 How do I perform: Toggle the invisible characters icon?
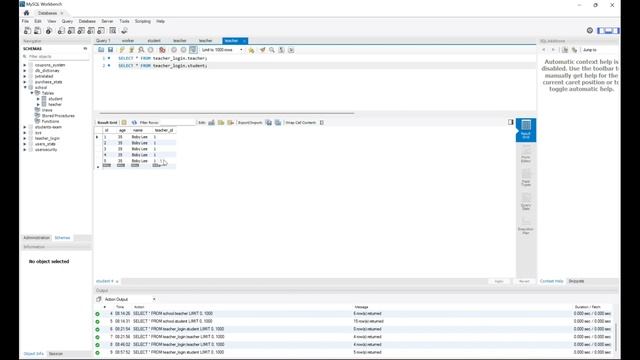281,50
